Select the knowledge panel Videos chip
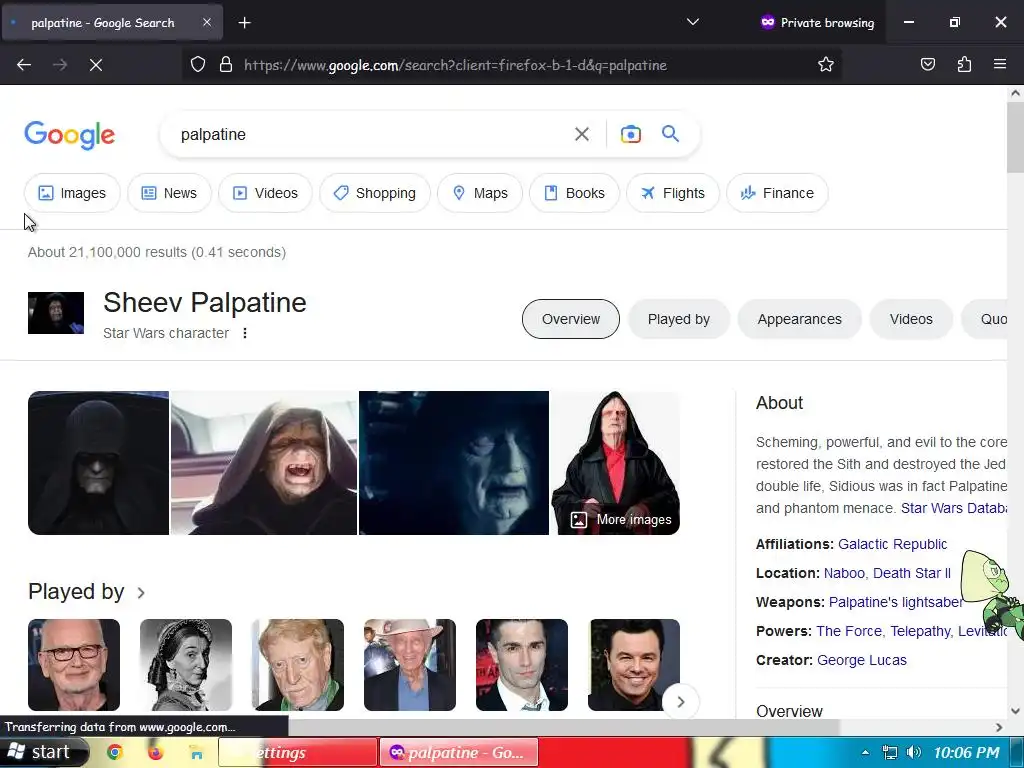 pos(911,319)
